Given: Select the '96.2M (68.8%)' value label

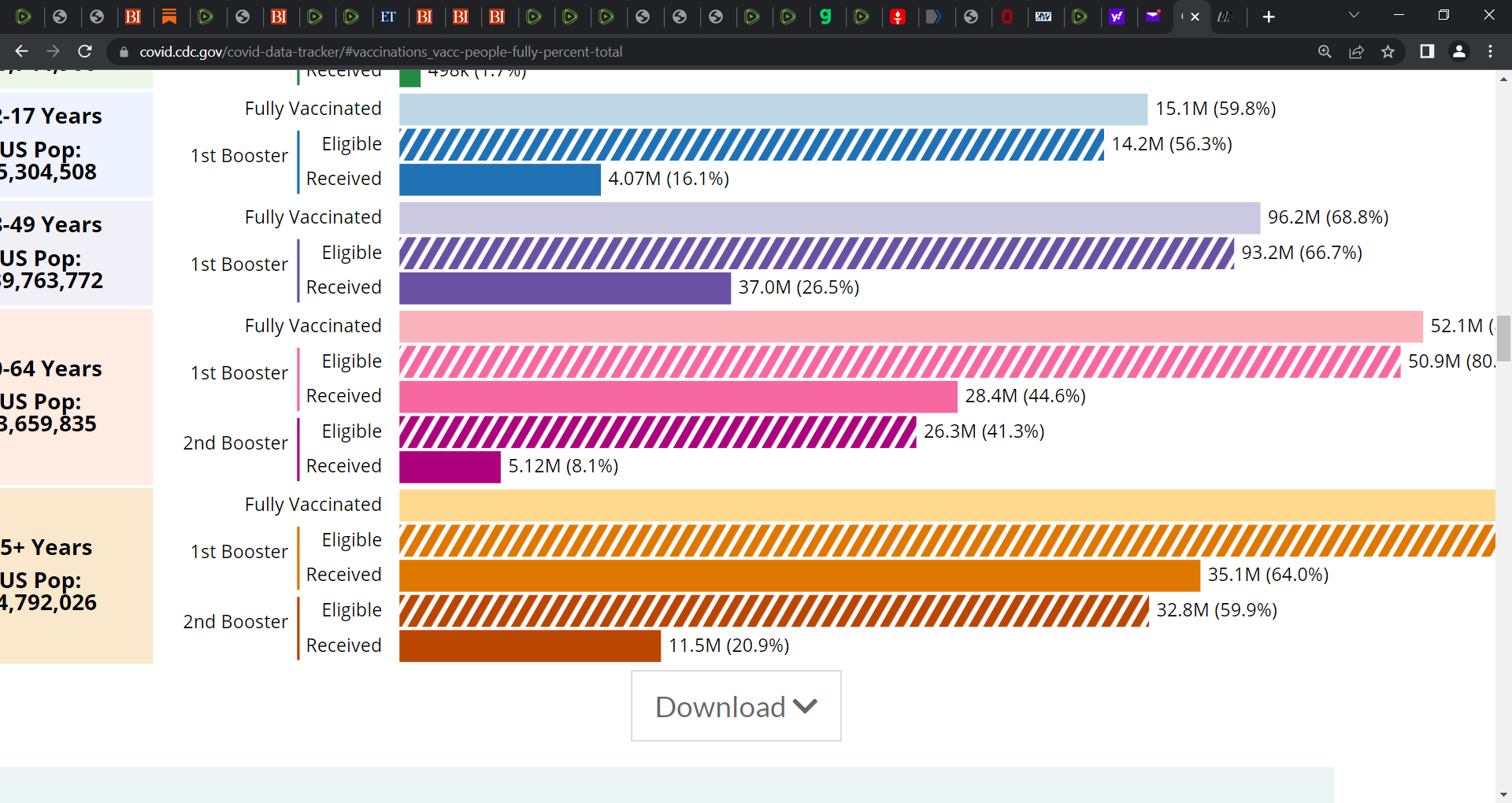Looking at the screenshot, I should 1328,217.
